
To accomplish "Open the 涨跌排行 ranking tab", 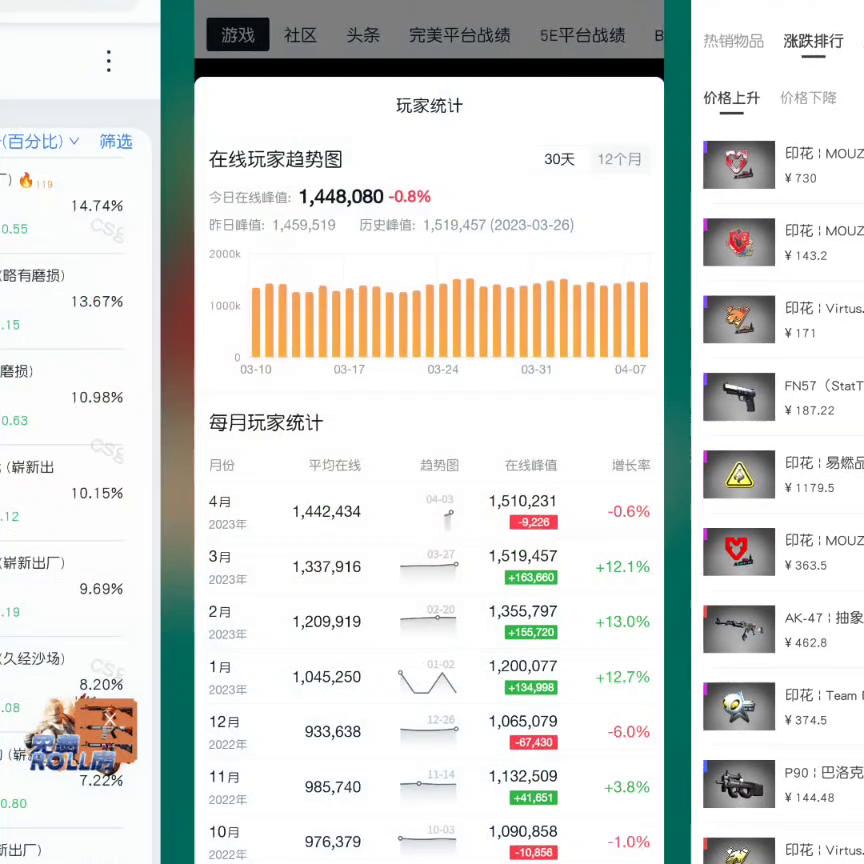I will tap(812, 43).
